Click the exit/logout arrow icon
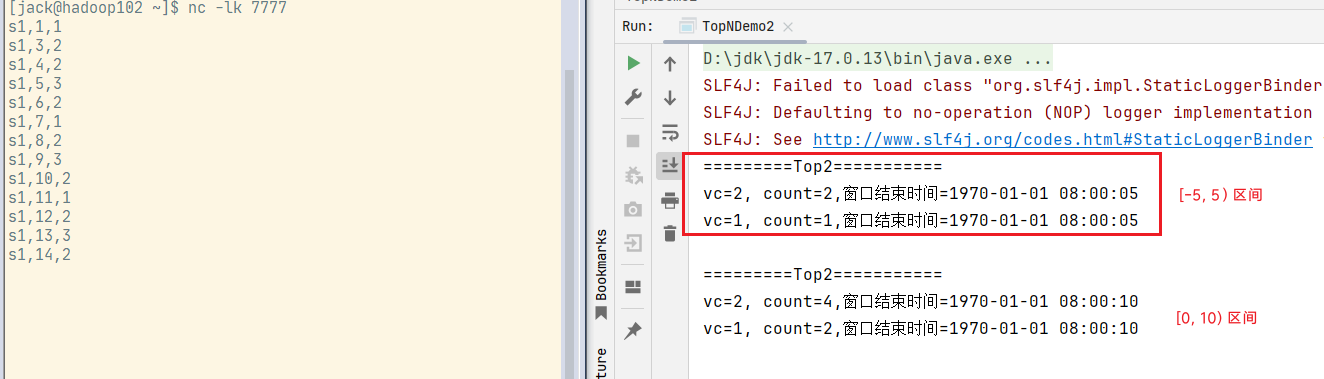Viewport: 1324px width, 379px height. tap(633, 243)
